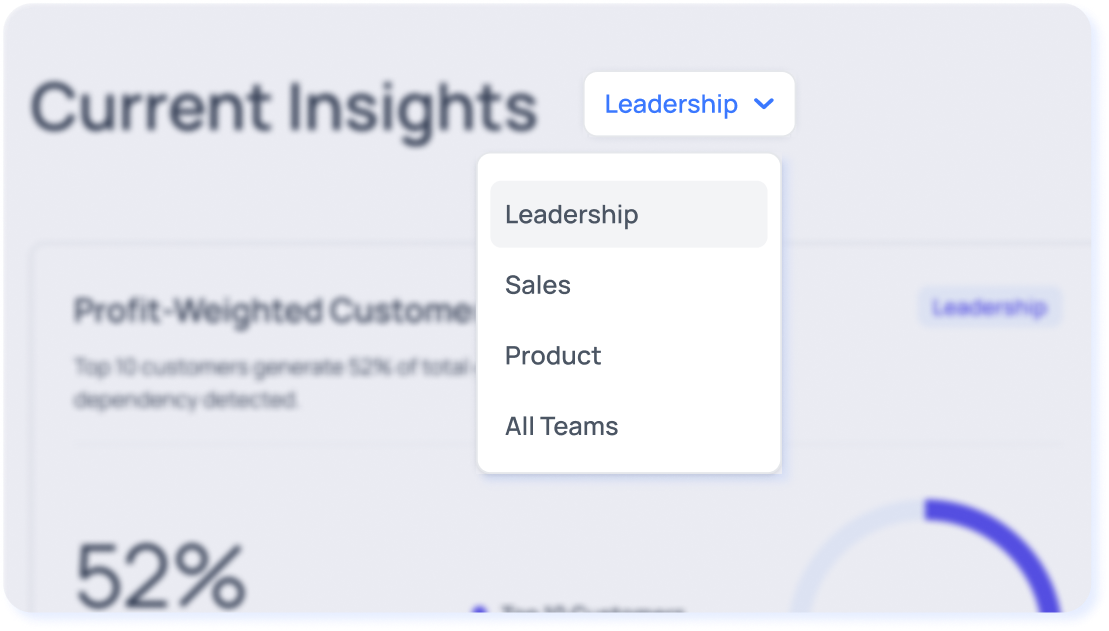Viewport: 1109px width, 631px height.
Task: Click the empty white padding above Leadership option
Action: (x=628, y=167)
